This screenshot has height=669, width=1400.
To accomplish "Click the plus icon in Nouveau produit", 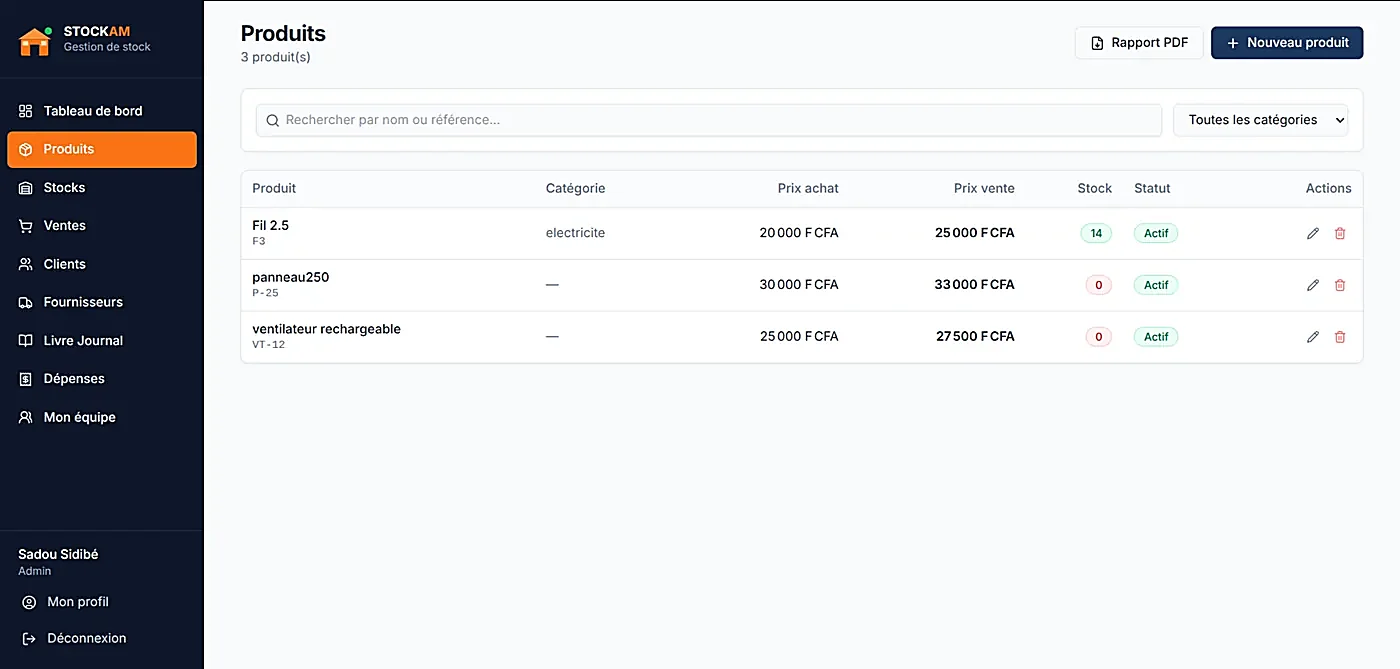I will [x=1233, y=43].
